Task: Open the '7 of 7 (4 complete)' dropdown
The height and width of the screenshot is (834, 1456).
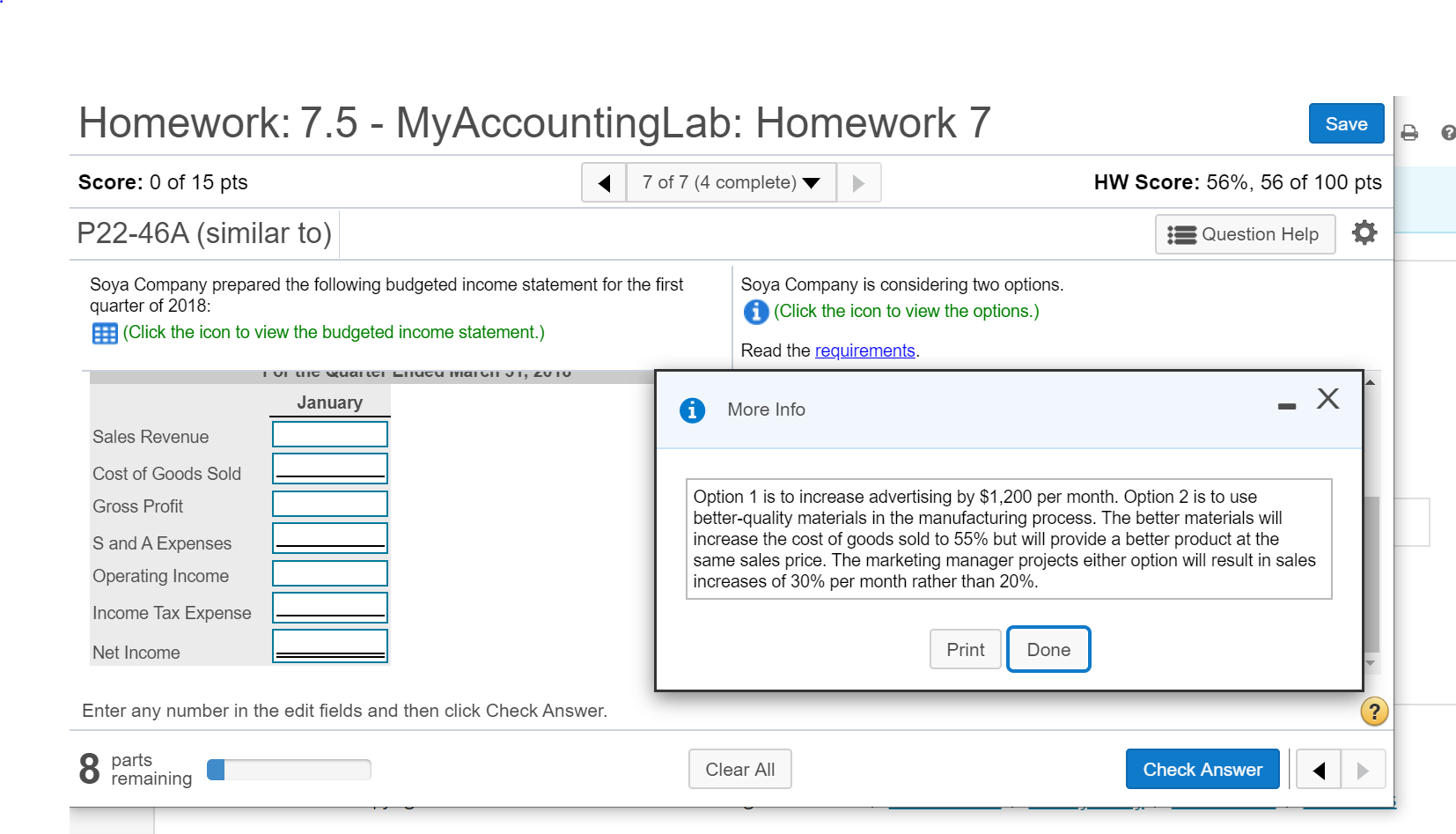Action: (x=731, y=182)
